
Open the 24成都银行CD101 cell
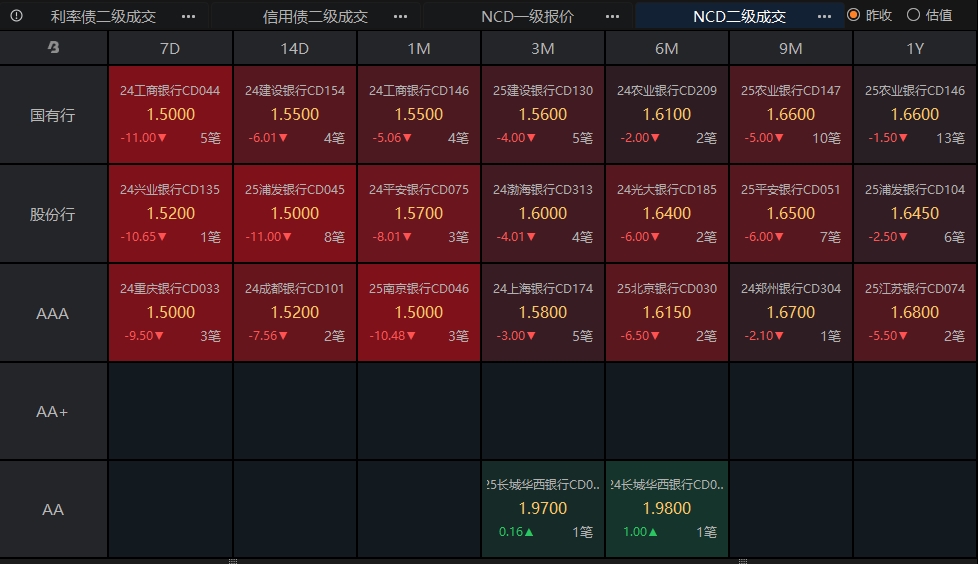294,313
